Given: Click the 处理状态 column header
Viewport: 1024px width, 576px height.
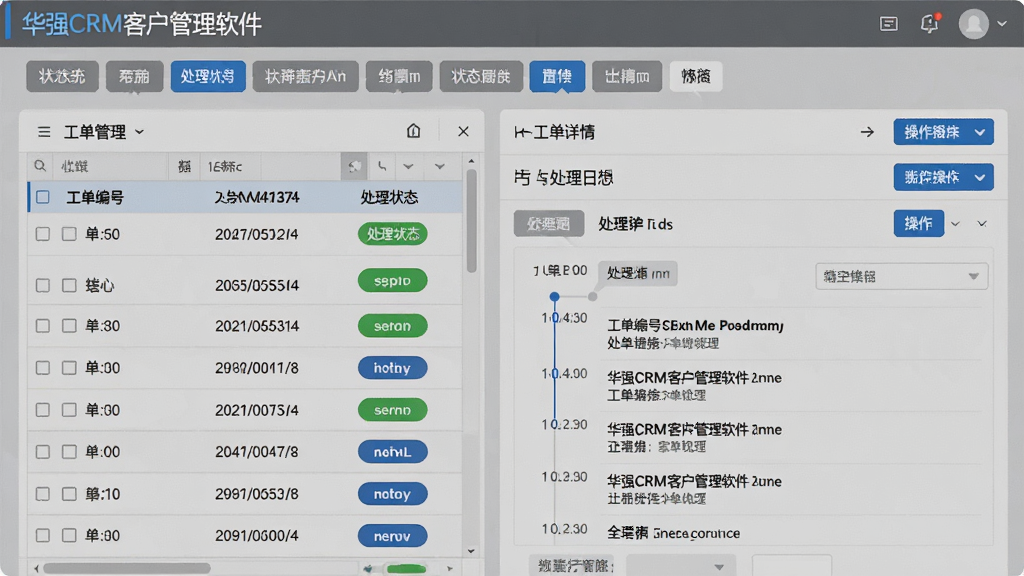Looking at the screenshot, I should [389, 197].
